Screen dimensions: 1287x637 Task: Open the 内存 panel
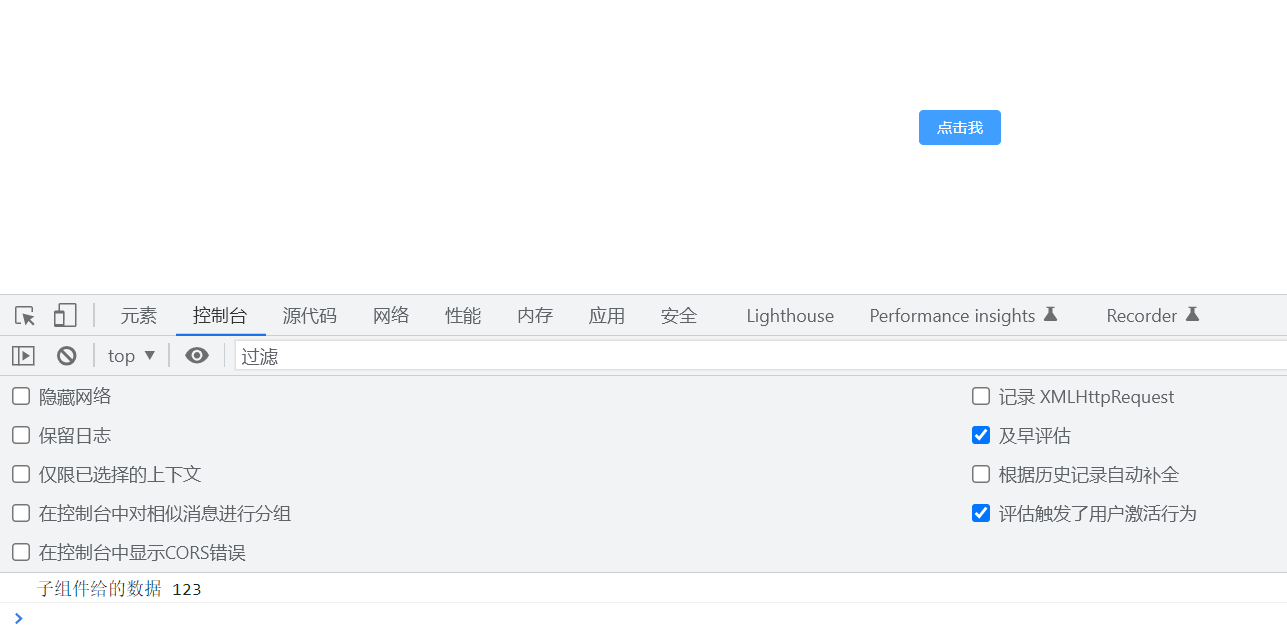pyautogui.click(x=535, y=315)
